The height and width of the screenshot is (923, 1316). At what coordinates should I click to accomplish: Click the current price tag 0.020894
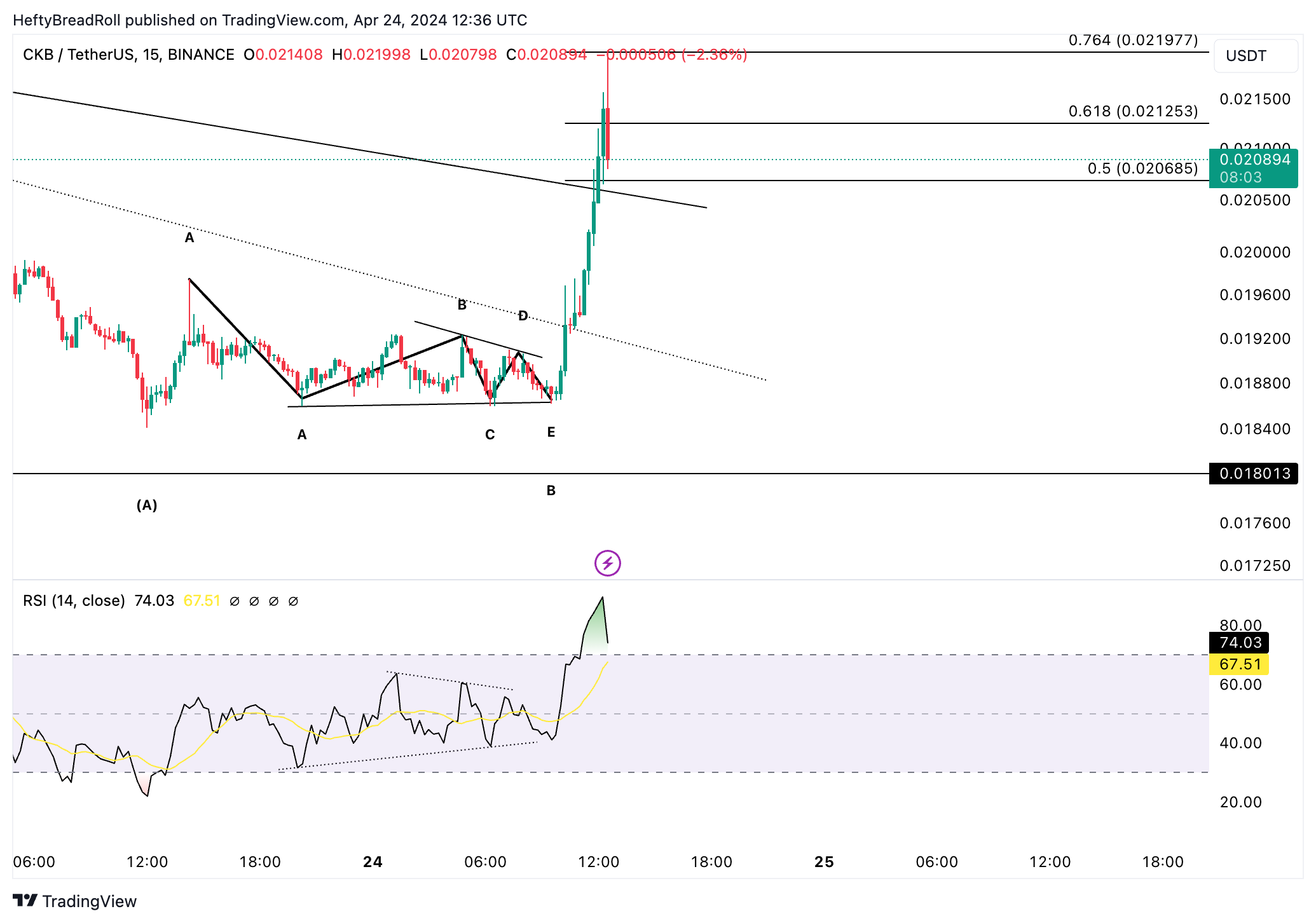[1254, 168]
